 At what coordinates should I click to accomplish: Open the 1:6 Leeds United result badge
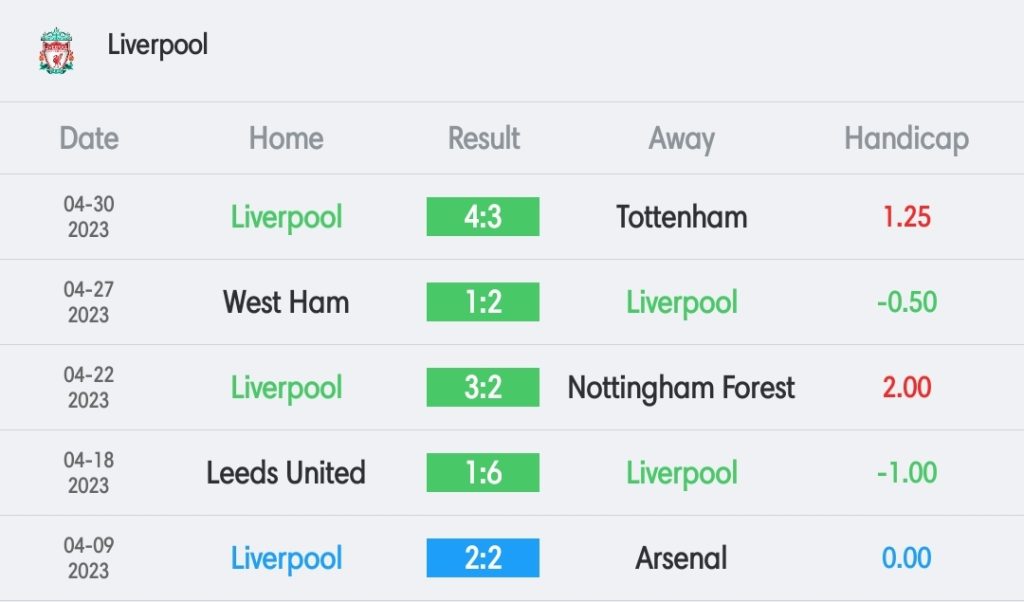pos(483,472)
